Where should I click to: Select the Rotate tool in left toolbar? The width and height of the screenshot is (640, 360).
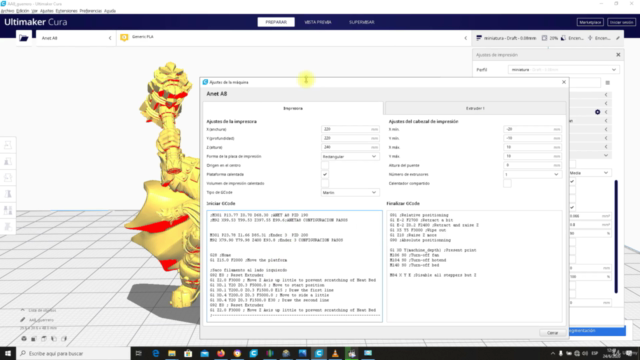8,178
